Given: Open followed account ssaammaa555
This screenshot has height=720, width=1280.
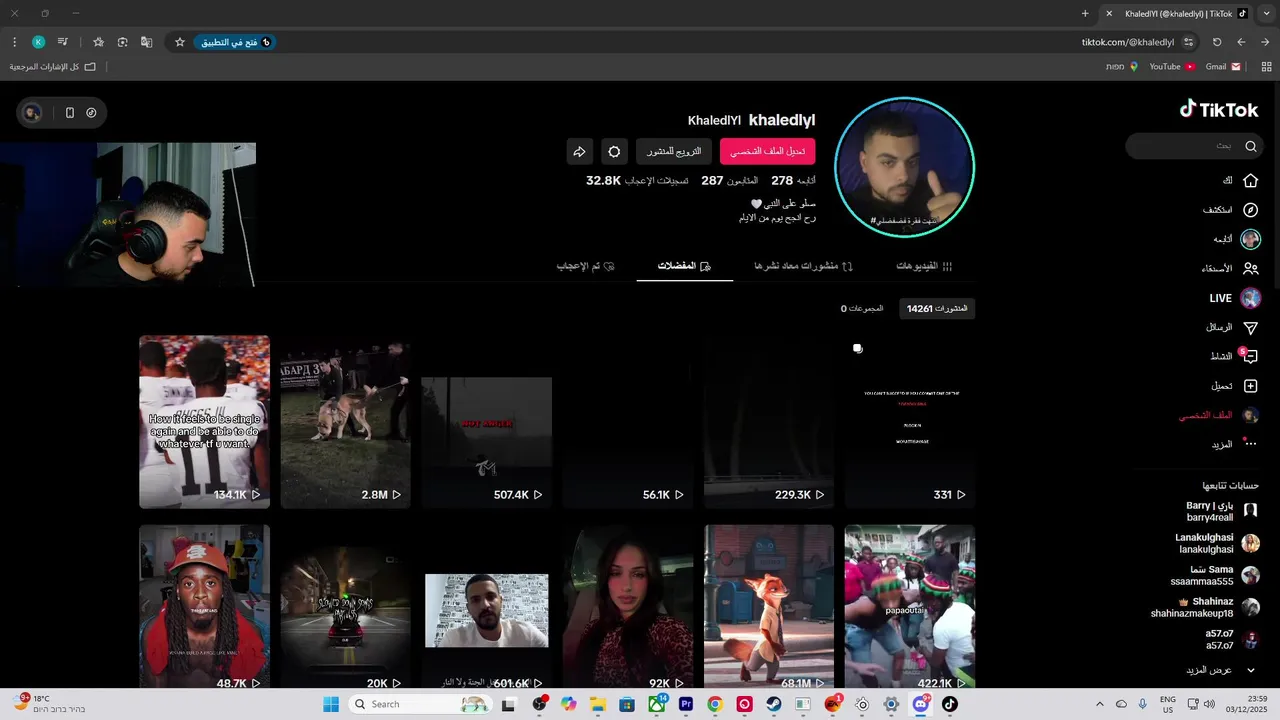Looking at the screenshot, I should tap(1215, 575).
